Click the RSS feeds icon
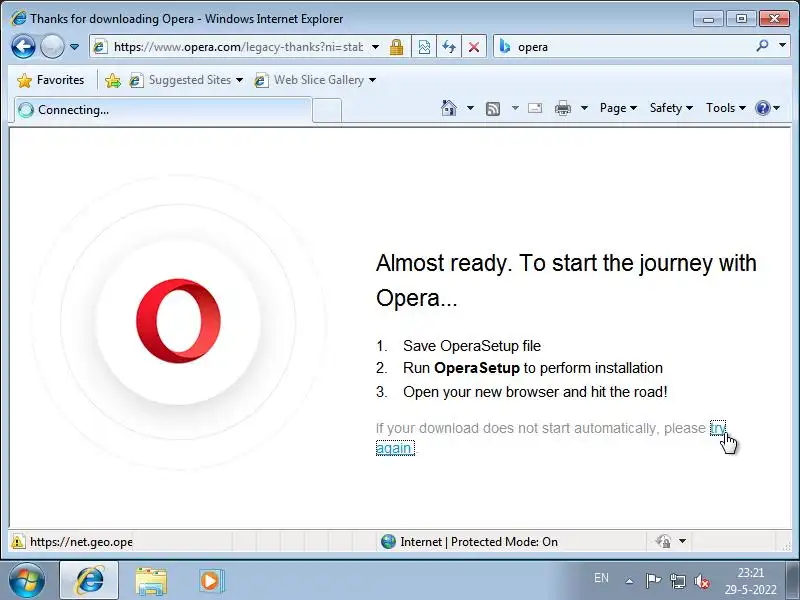800x600 pixels. [493, 108]
